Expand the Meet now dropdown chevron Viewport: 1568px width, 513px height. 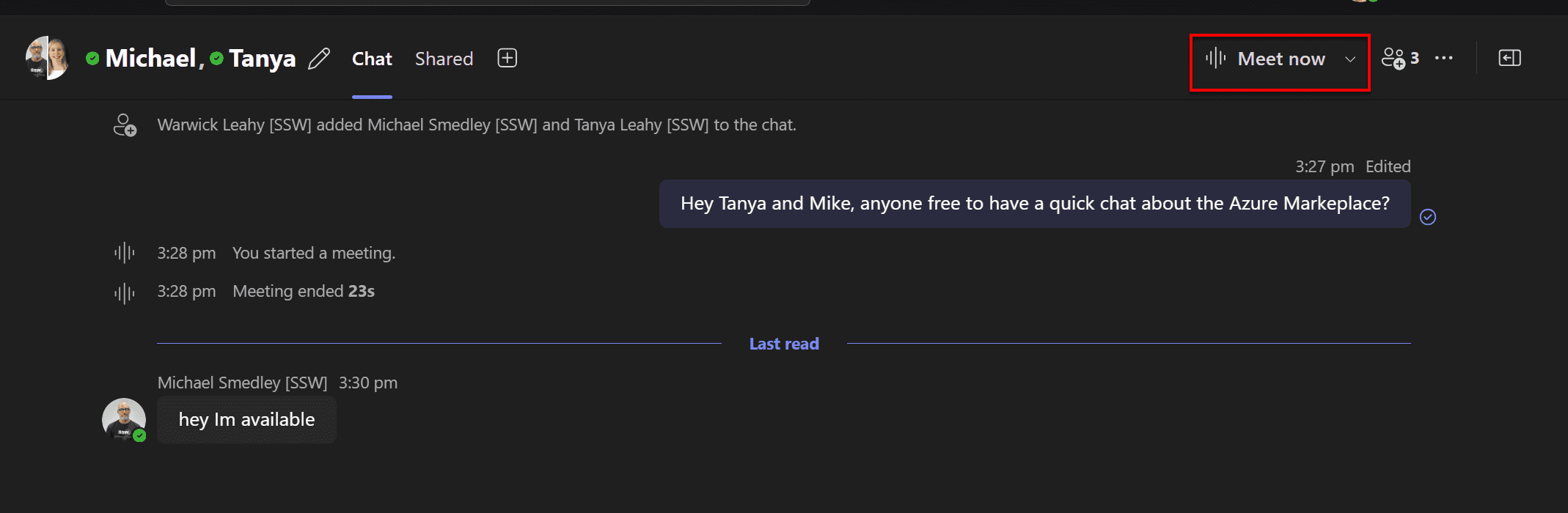tap(1350, 59)
